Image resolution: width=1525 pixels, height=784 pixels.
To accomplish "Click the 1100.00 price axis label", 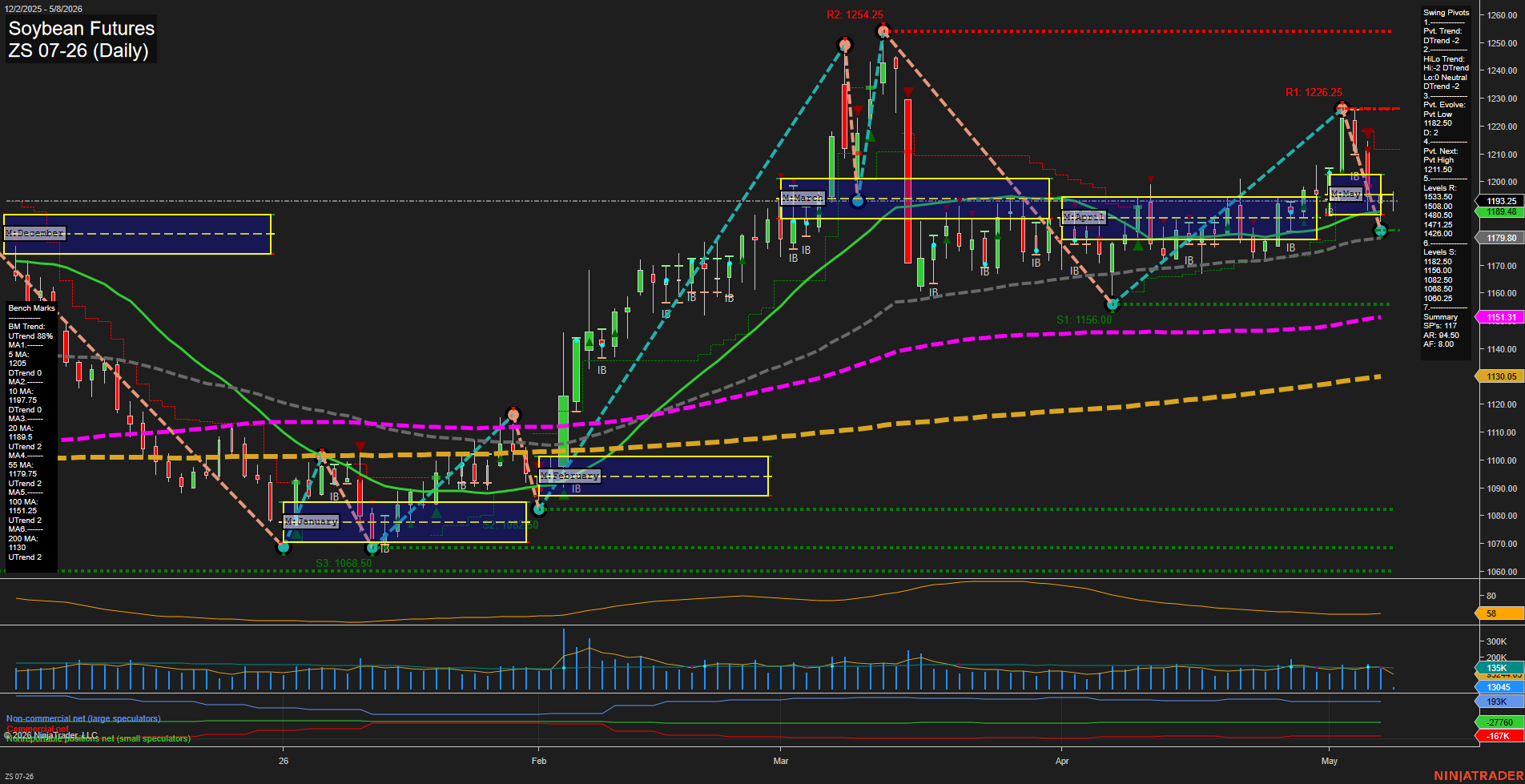I will (x=1502, y=460).
